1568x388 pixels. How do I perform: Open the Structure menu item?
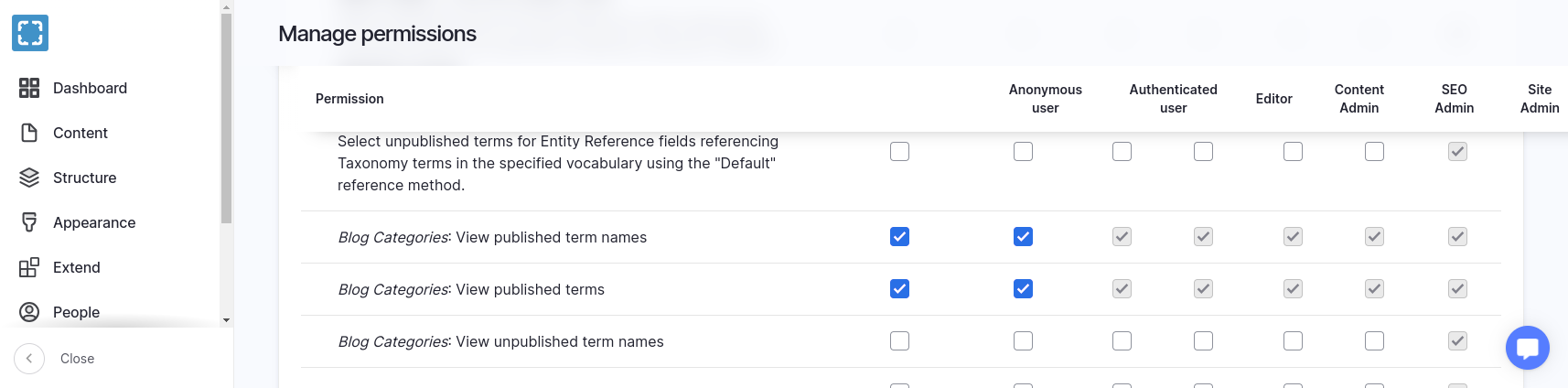point(84,178)
